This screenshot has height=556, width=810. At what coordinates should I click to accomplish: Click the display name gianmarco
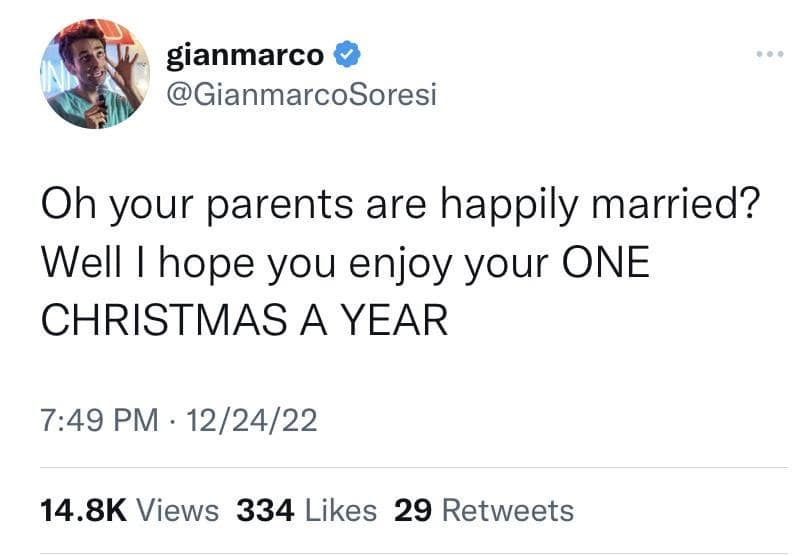[x=245, y=55]
